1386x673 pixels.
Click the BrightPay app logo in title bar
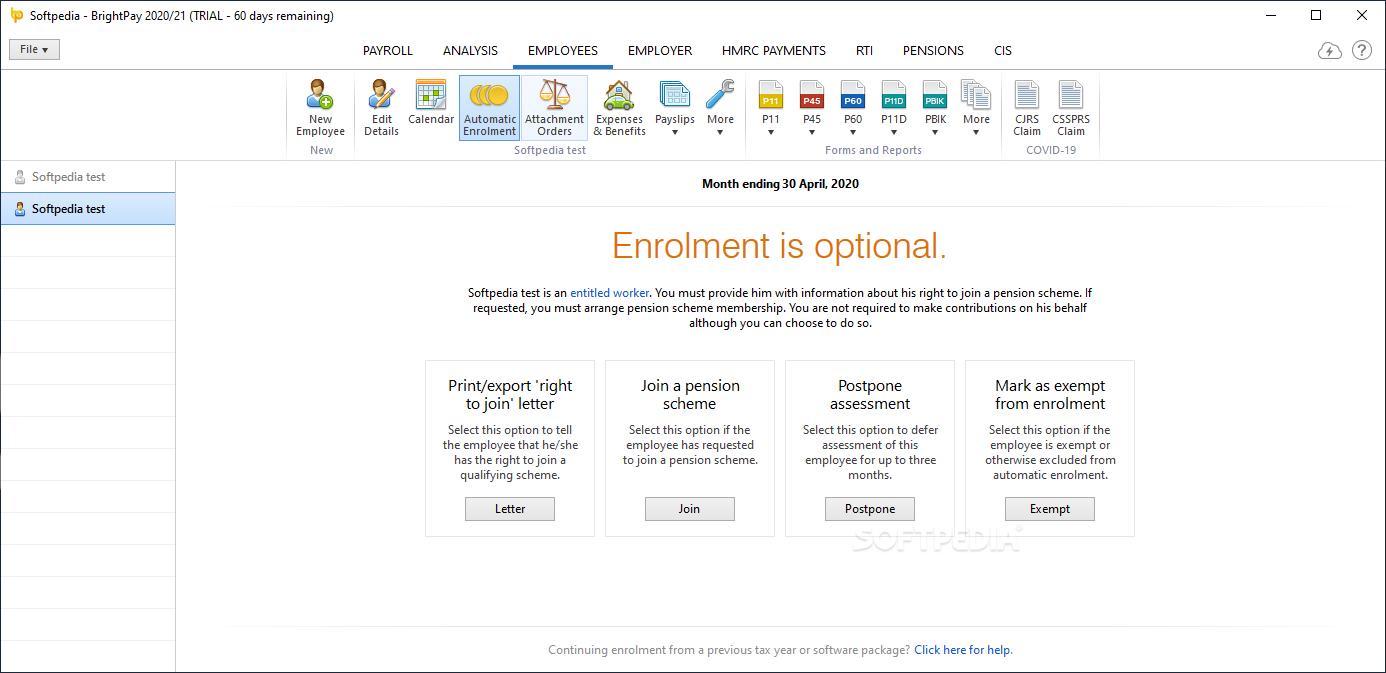16,15
